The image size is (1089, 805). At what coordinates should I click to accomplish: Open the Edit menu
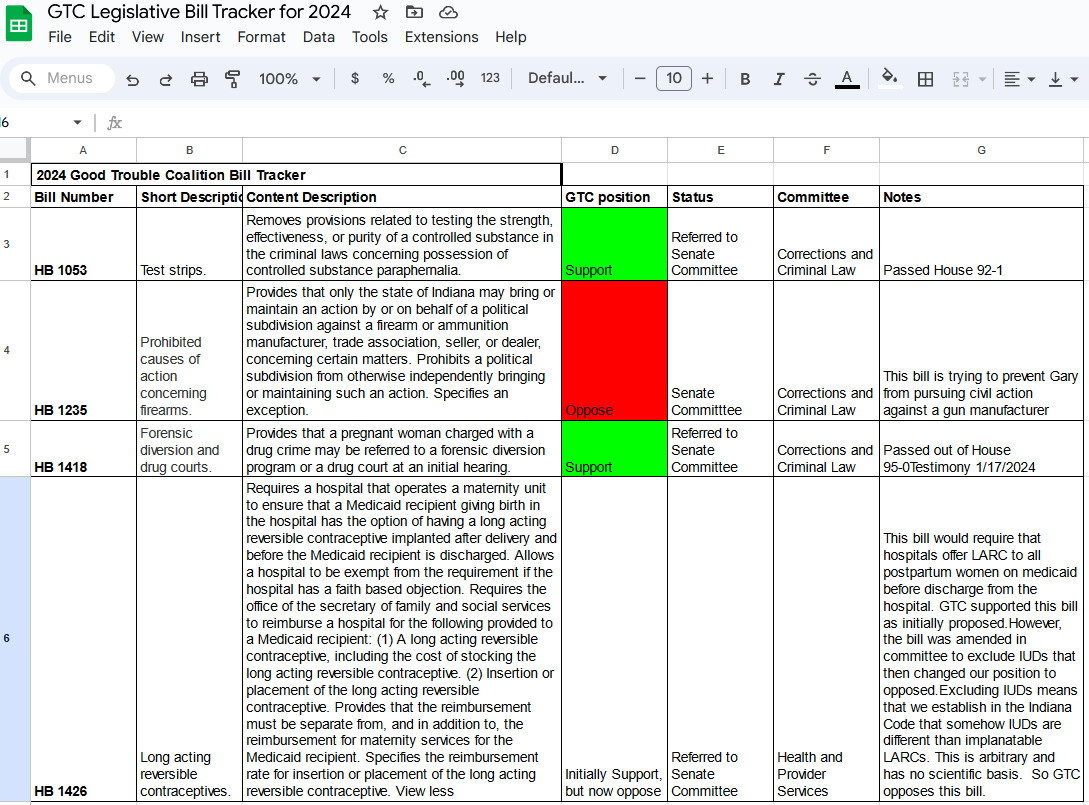coord(101,37)
